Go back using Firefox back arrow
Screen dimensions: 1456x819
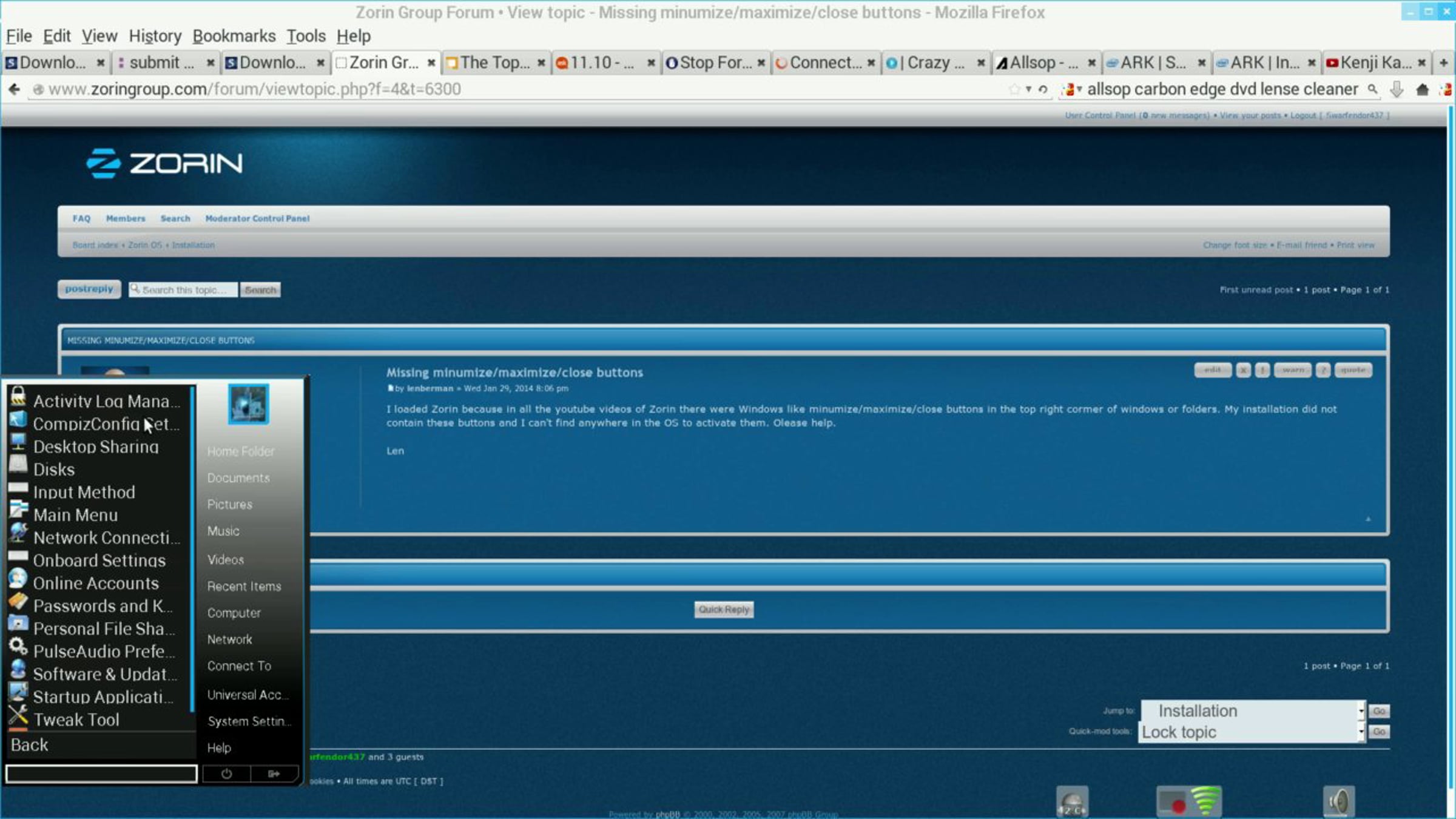[x=14, y=90]
